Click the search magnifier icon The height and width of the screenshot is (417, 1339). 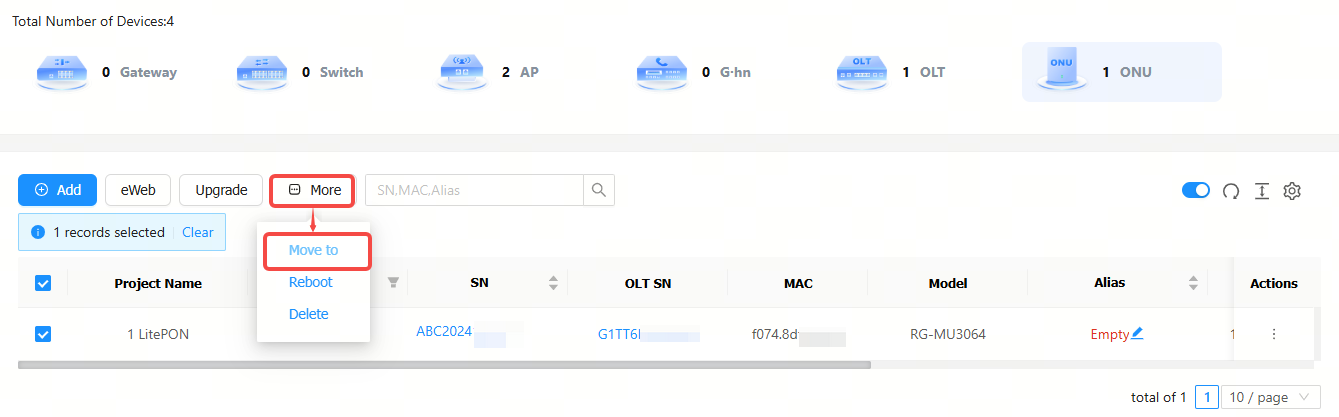point(599,190)
